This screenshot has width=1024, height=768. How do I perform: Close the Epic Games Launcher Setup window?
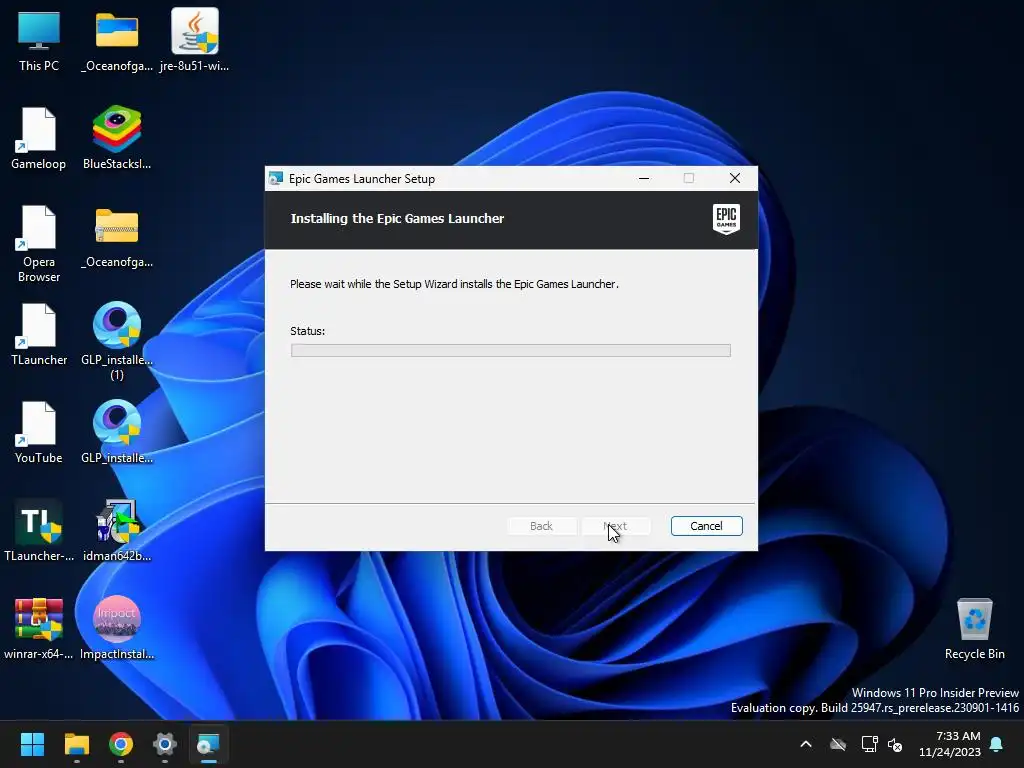[735, 178]
